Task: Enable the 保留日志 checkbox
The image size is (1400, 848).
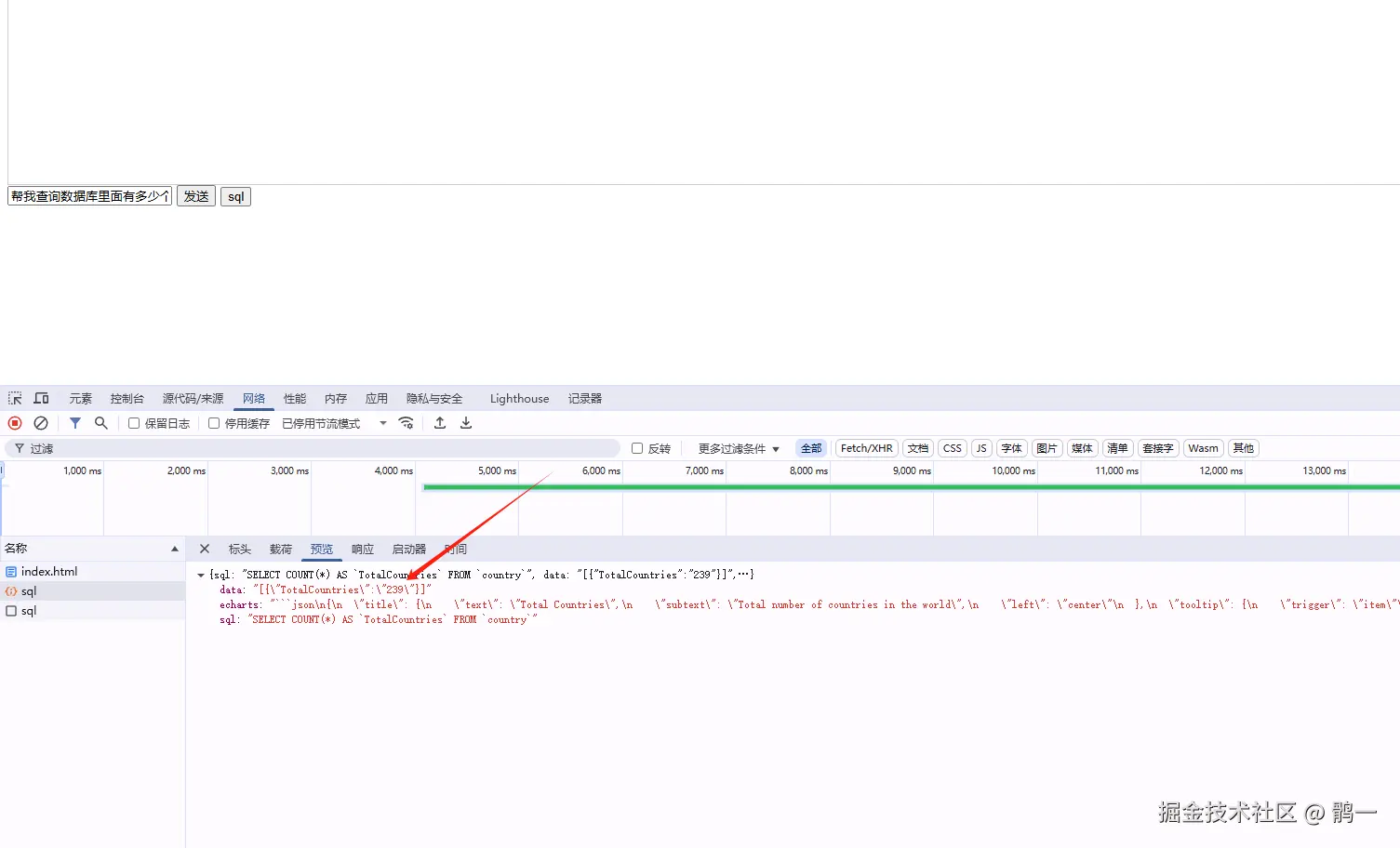Action: (x=134, y=423)
